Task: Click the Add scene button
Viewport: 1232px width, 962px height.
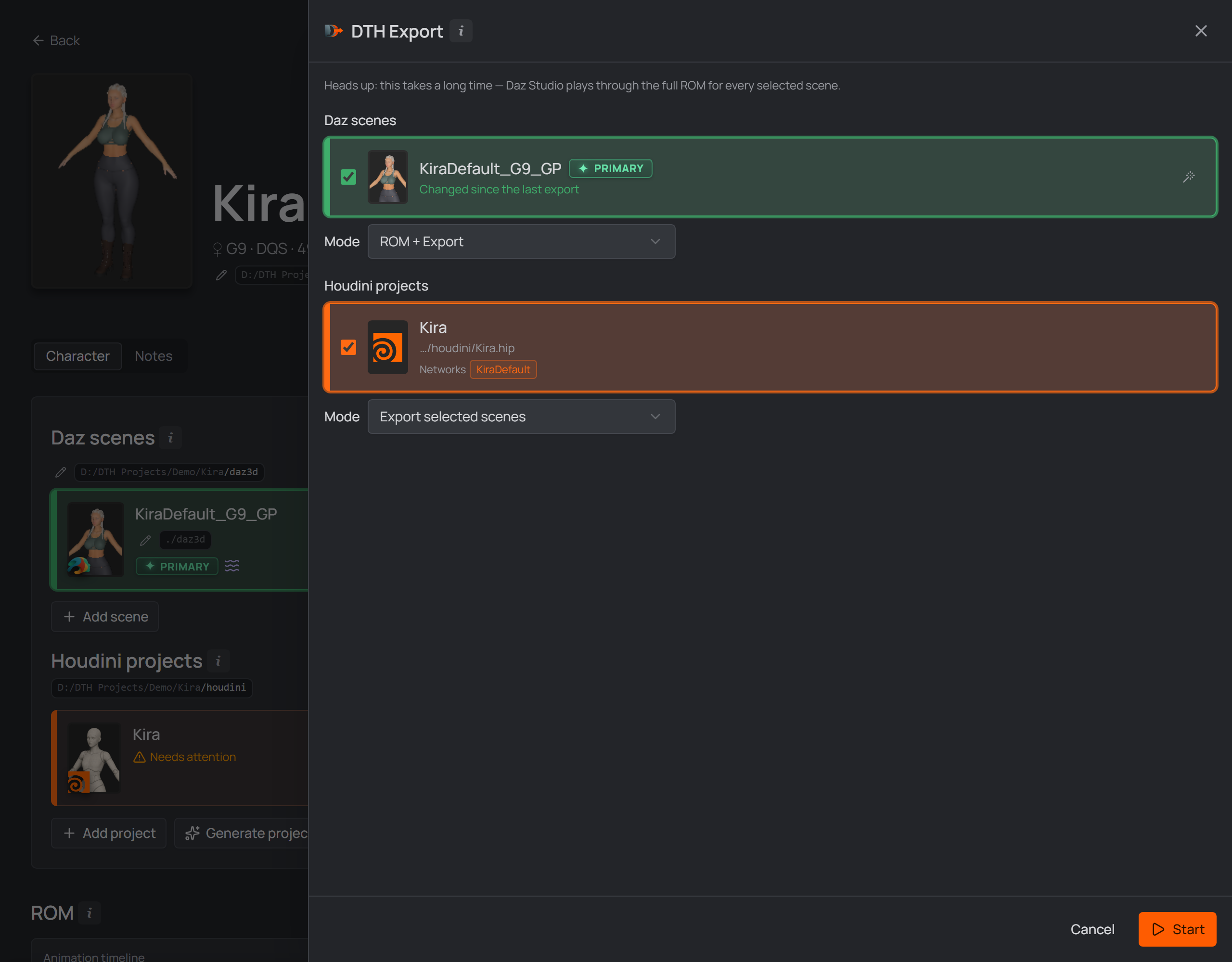Action: [105, 617]
